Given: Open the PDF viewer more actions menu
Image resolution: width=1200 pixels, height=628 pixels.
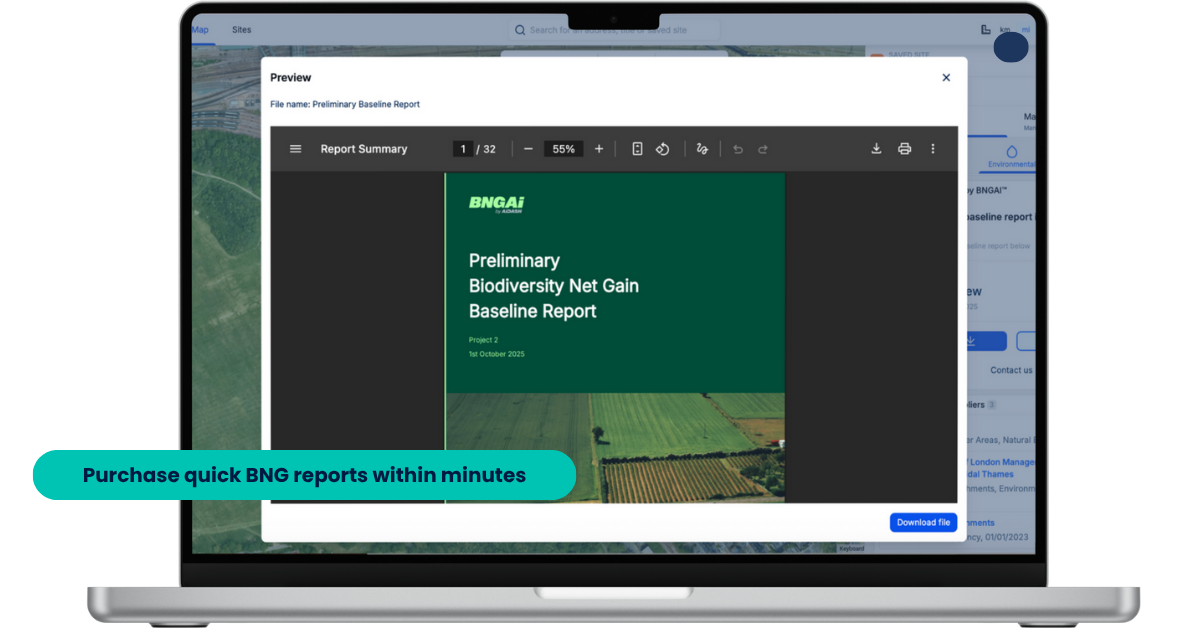Looking at the screenshot, I should (933, 149).
